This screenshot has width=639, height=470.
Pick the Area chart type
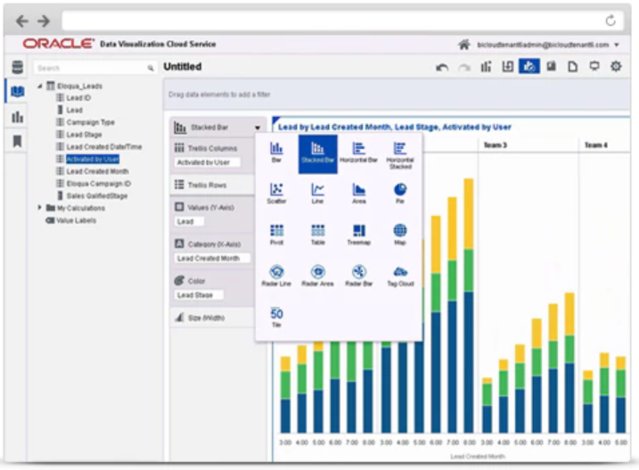tap(359, 194)
